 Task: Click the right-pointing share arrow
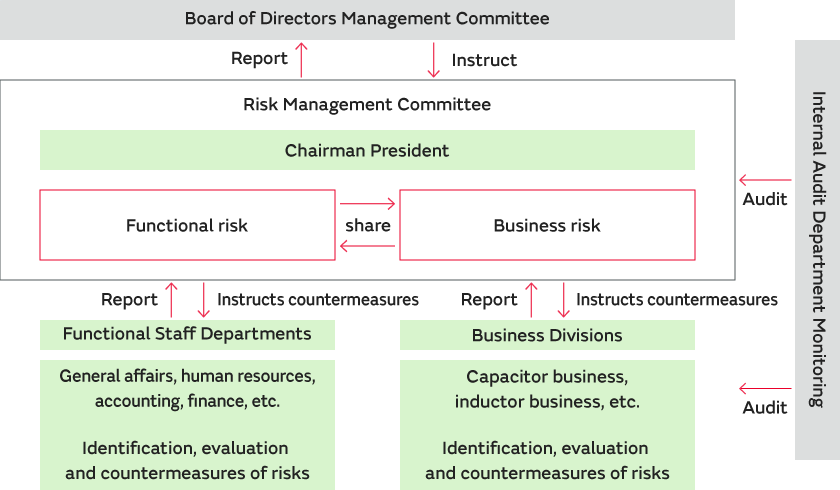(x=367, y=204)
